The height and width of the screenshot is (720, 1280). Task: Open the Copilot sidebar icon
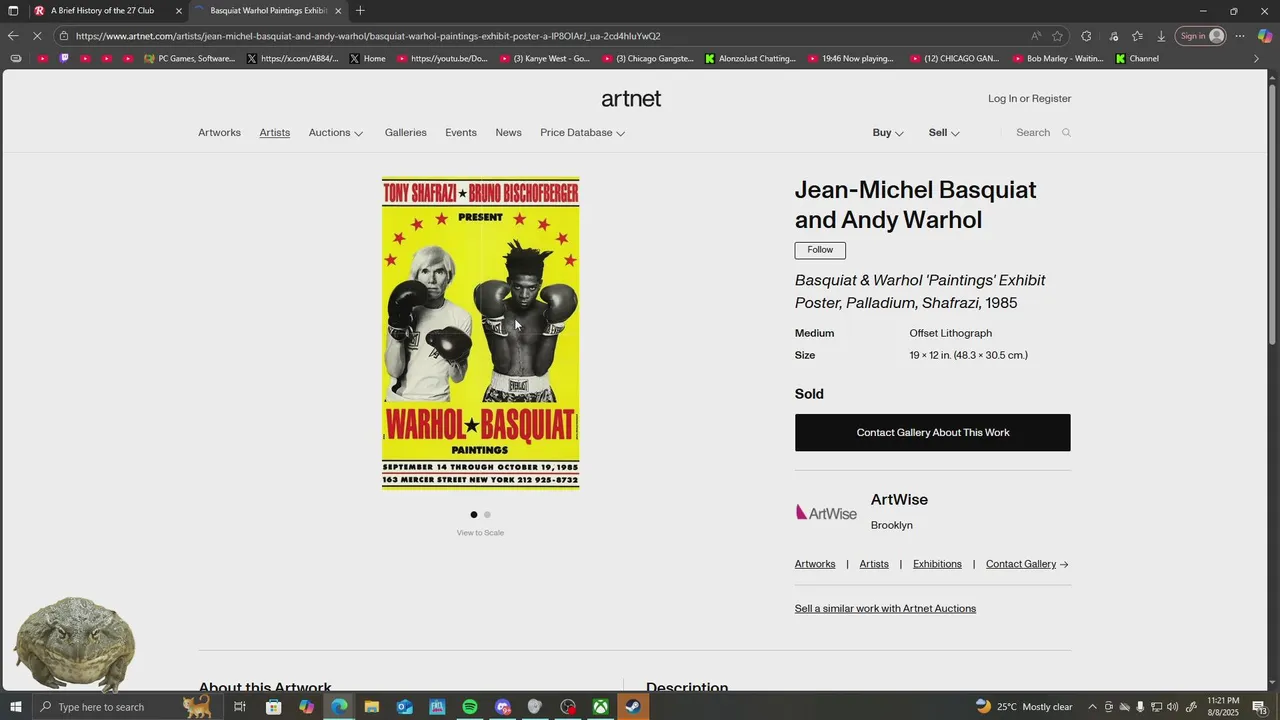[1265, 36]
